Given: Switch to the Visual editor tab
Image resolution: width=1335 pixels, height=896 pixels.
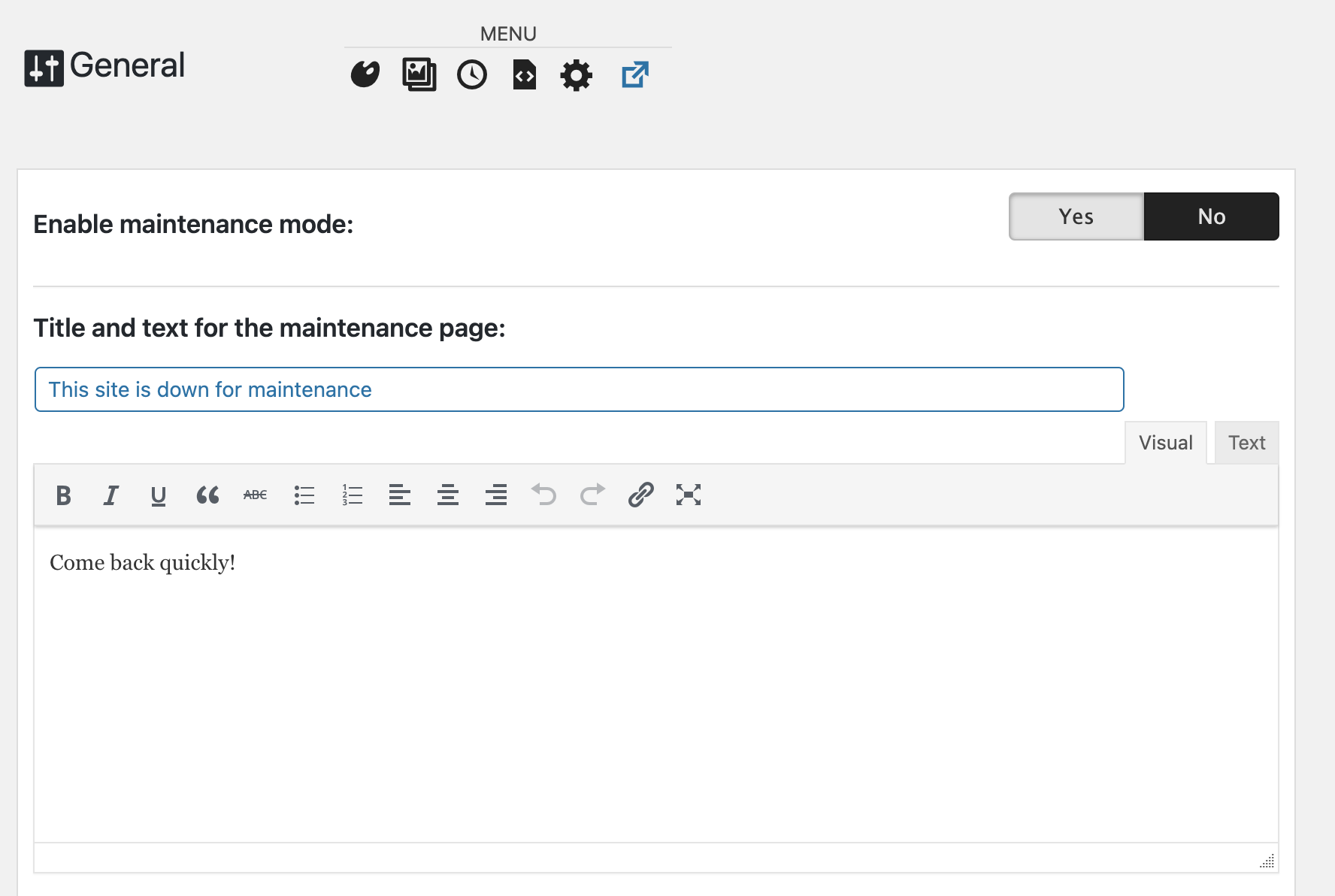Looking at the screenshot, I should pyautogui.click(x=1166, y=443).
